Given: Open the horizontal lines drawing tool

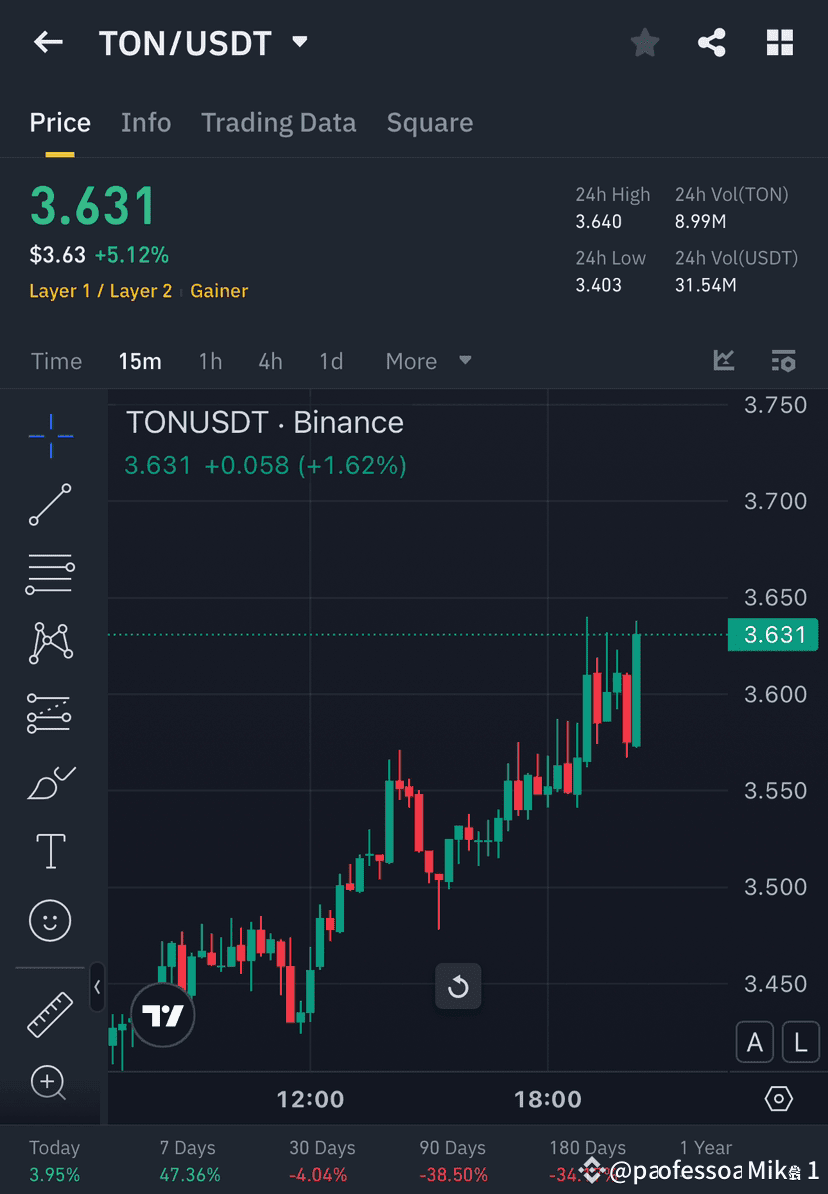Looking at the screenshot, I should [50, 574].
